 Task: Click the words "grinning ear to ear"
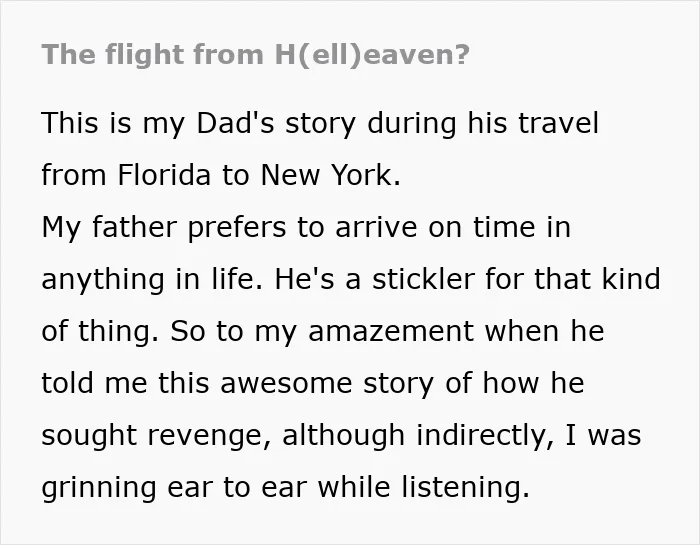pyautogui.click(x=174, y=487)
